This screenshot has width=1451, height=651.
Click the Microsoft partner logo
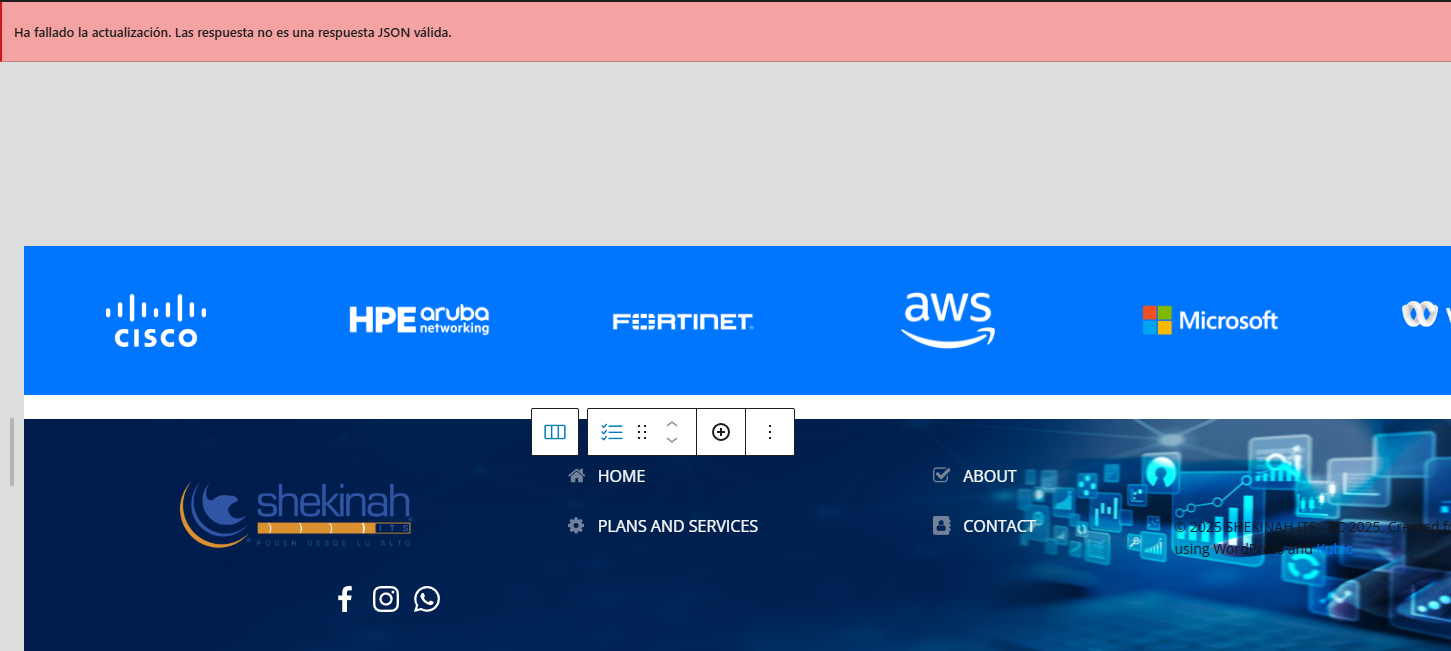pyautogui.click(x=1211, y=320)
